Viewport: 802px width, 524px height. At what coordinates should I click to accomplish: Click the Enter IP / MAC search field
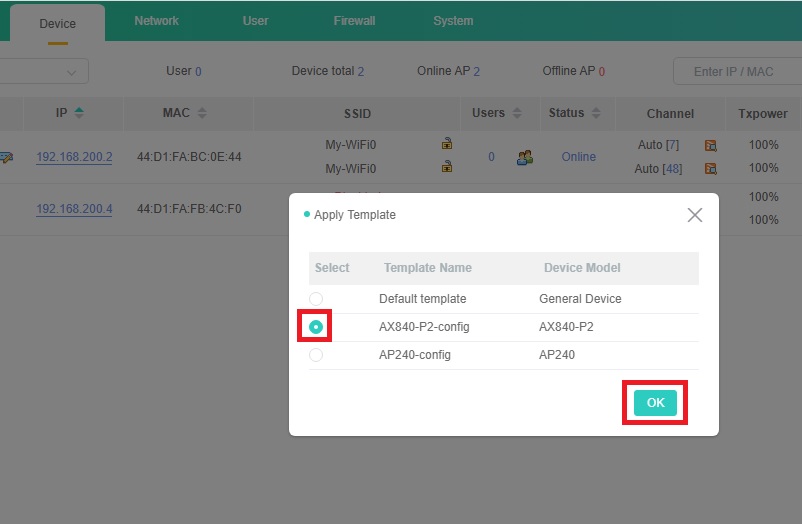(735, 72)
